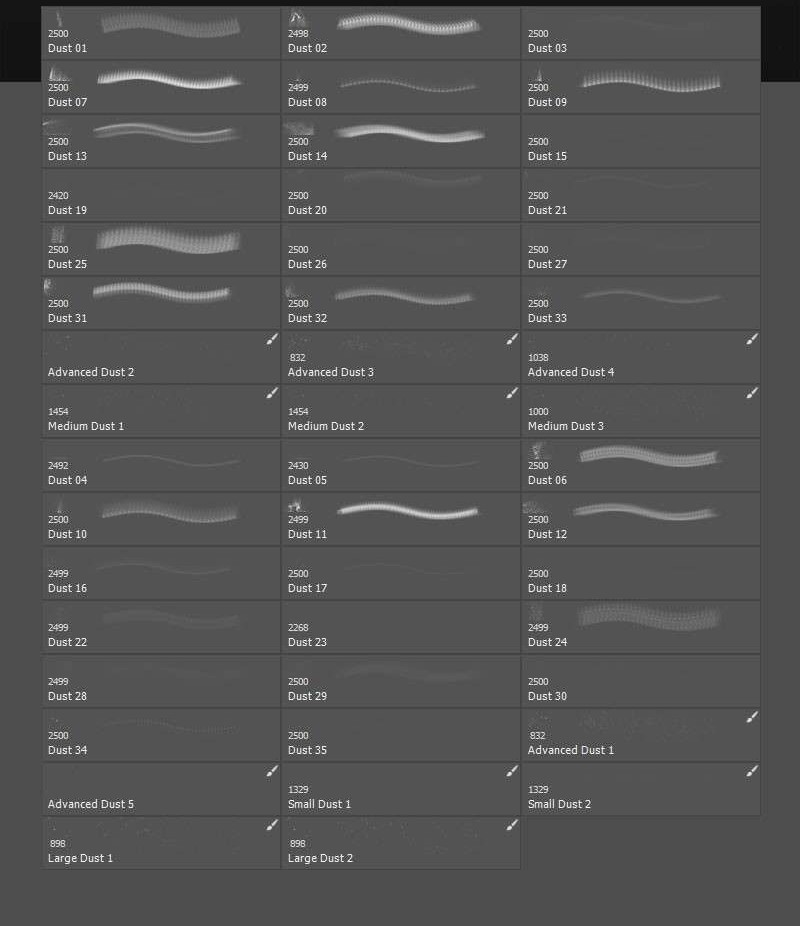The height and width of the screenshot is (926, 800).
Task: Click the brush icon on Advanced Dust 2
Action: [272, 340]
